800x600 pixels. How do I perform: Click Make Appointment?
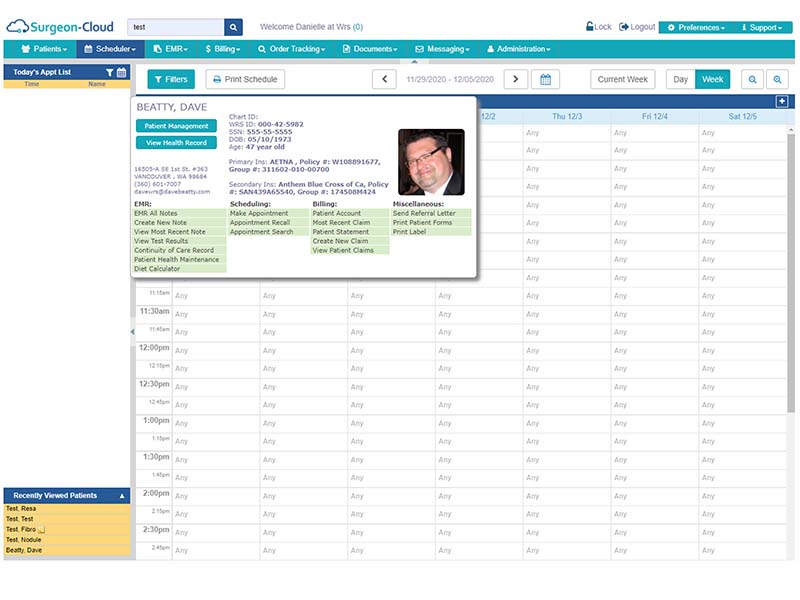point(268,213)
